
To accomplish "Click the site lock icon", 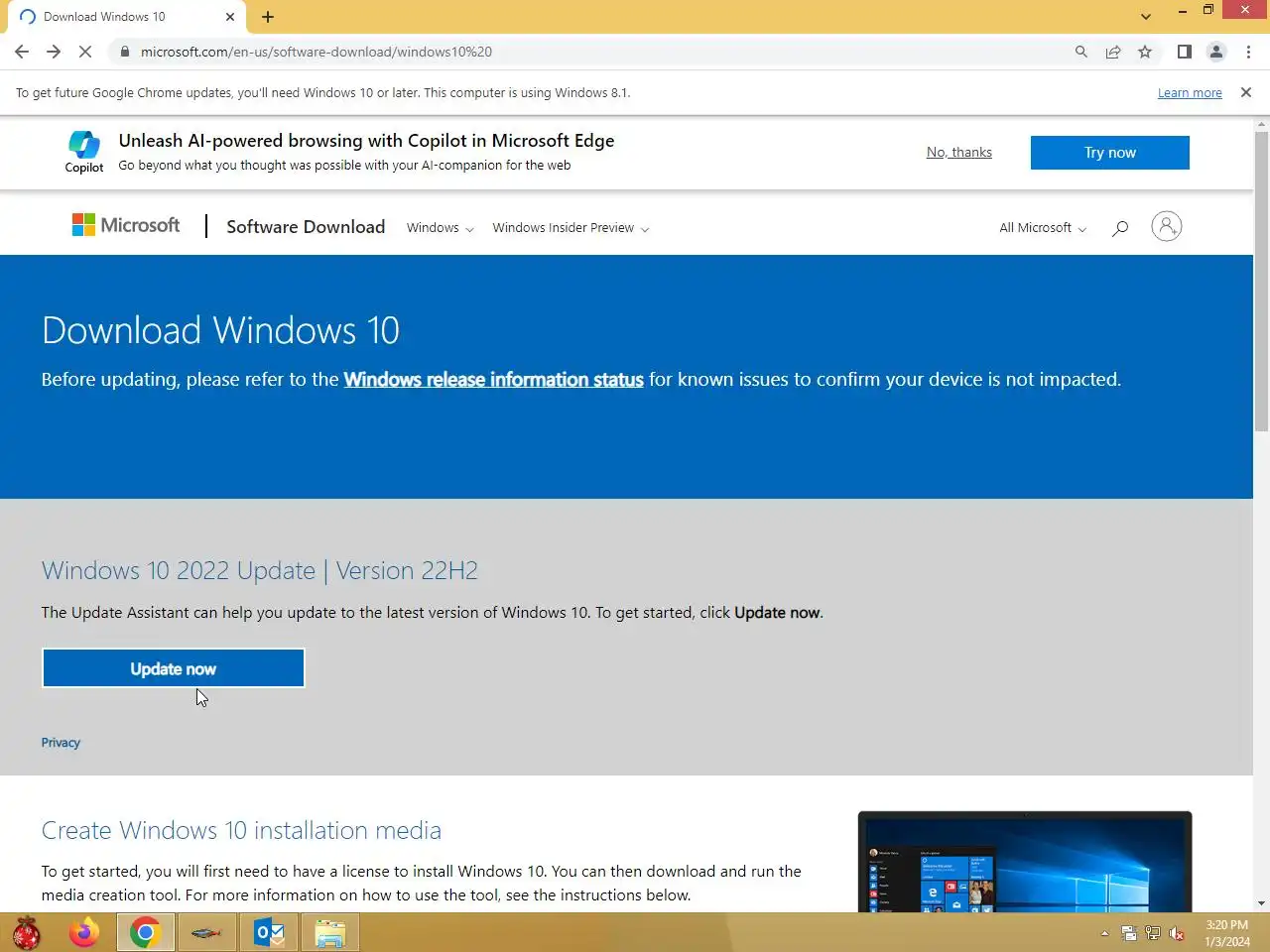I will [x=124, y=52].
